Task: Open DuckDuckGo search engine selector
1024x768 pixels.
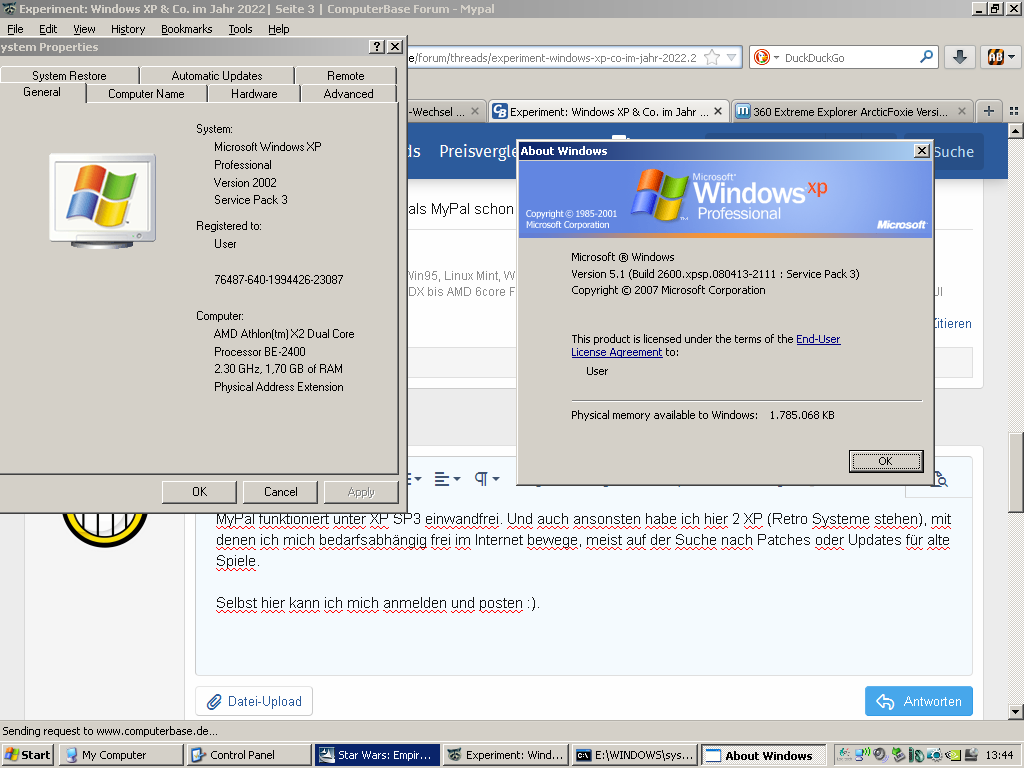Action: tap(766, 57)
